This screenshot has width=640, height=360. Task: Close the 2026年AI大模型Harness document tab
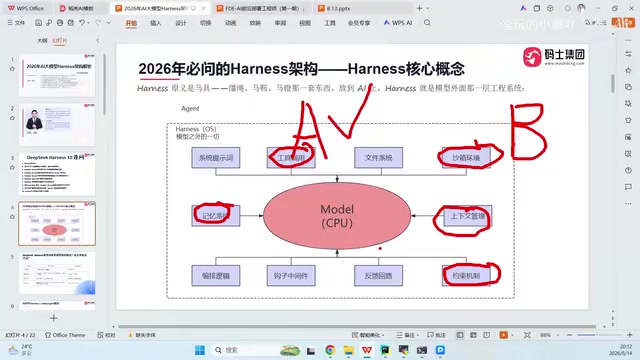(204, 8)
